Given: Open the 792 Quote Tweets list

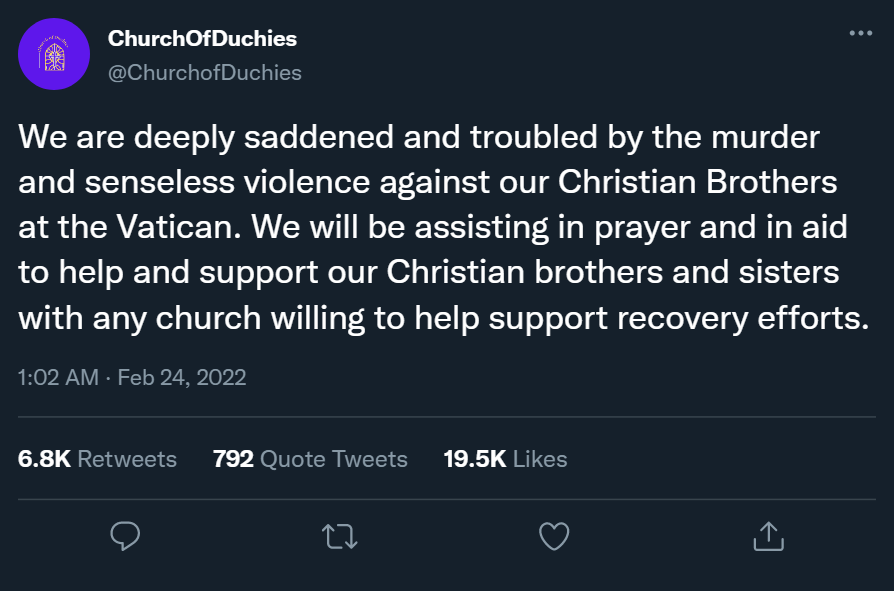Looking at the screenshot, I should (x=309, y=458).
